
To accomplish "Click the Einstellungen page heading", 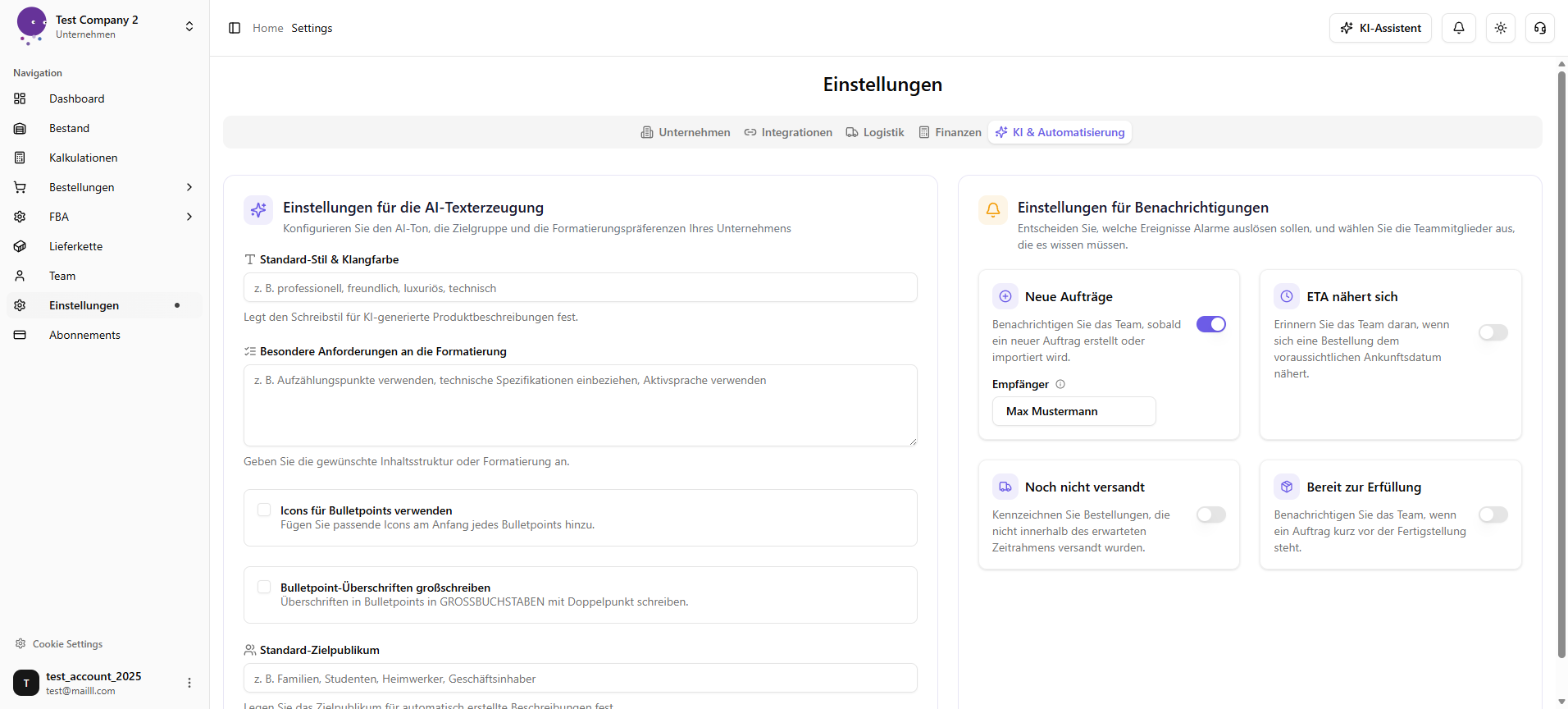I will click(x=882, y=85).
